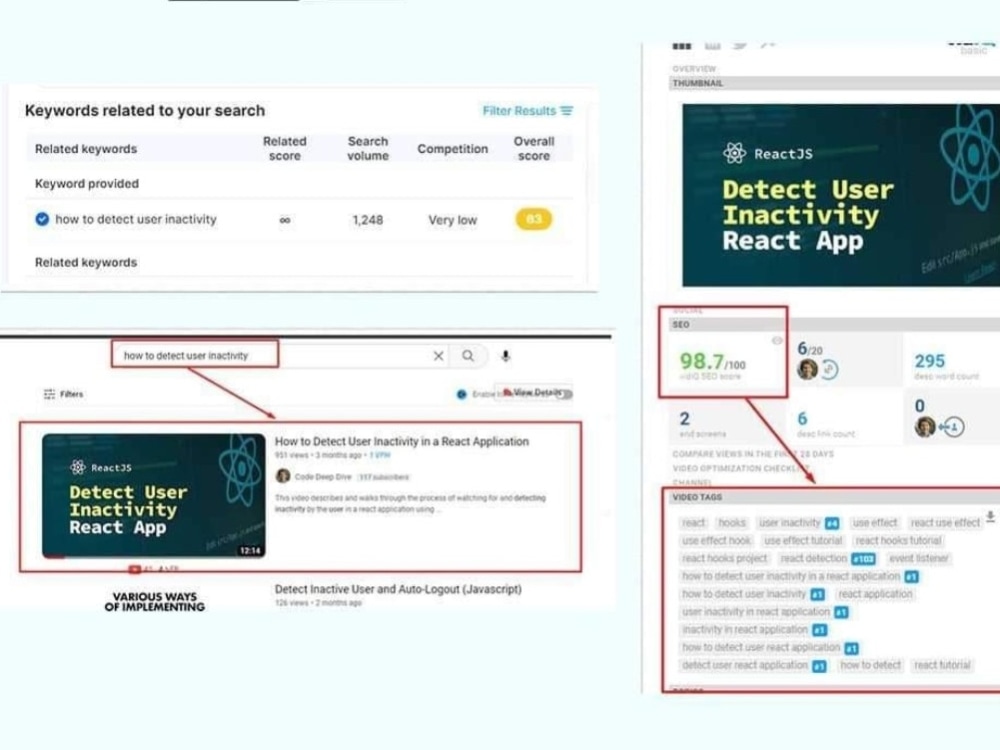The width and height of the screenshot is (1000, 750).
Task: Open the Detect User Inactivity video thumbnail
Action: (154, 496)
